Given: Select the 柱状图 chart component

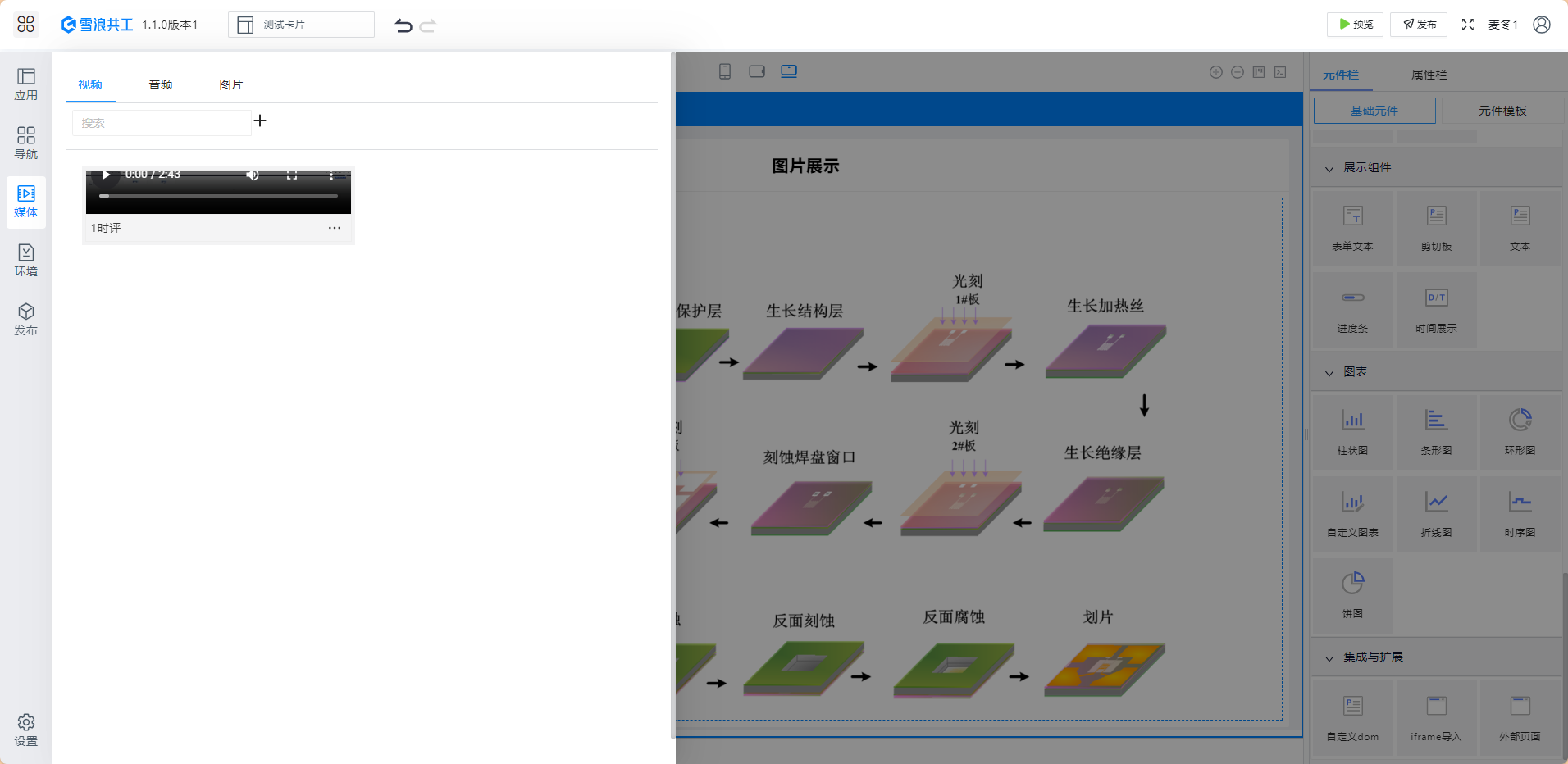Looking at the screenshot, I should click(x=1353, y=433).
